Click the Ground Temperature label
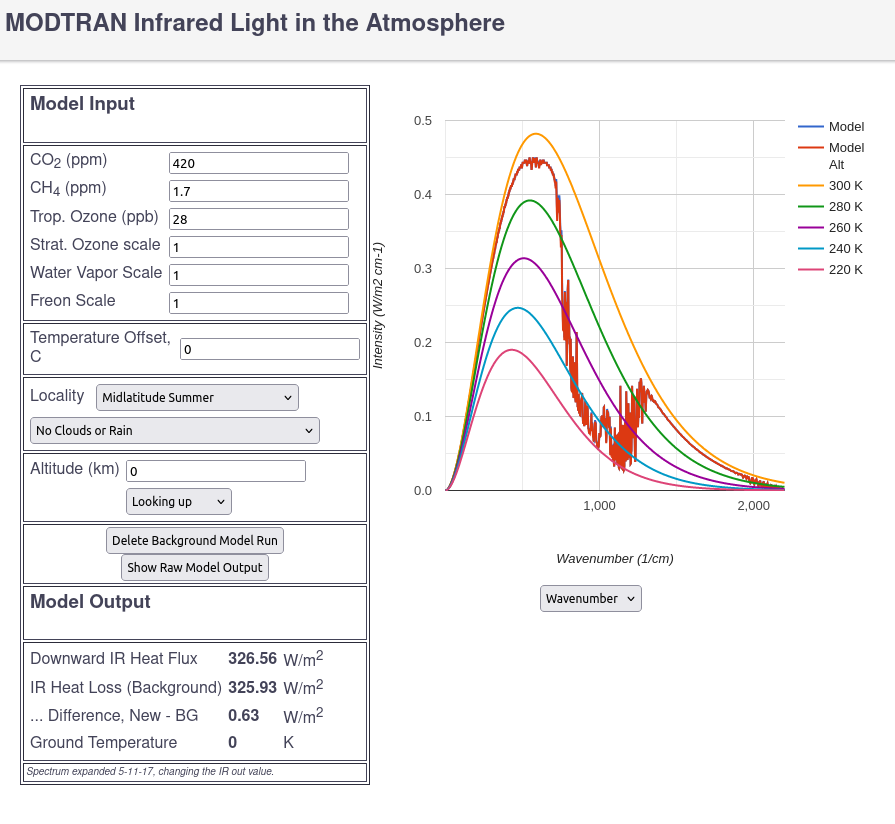This screenshot has height=824, width=895. click(104, 742)
